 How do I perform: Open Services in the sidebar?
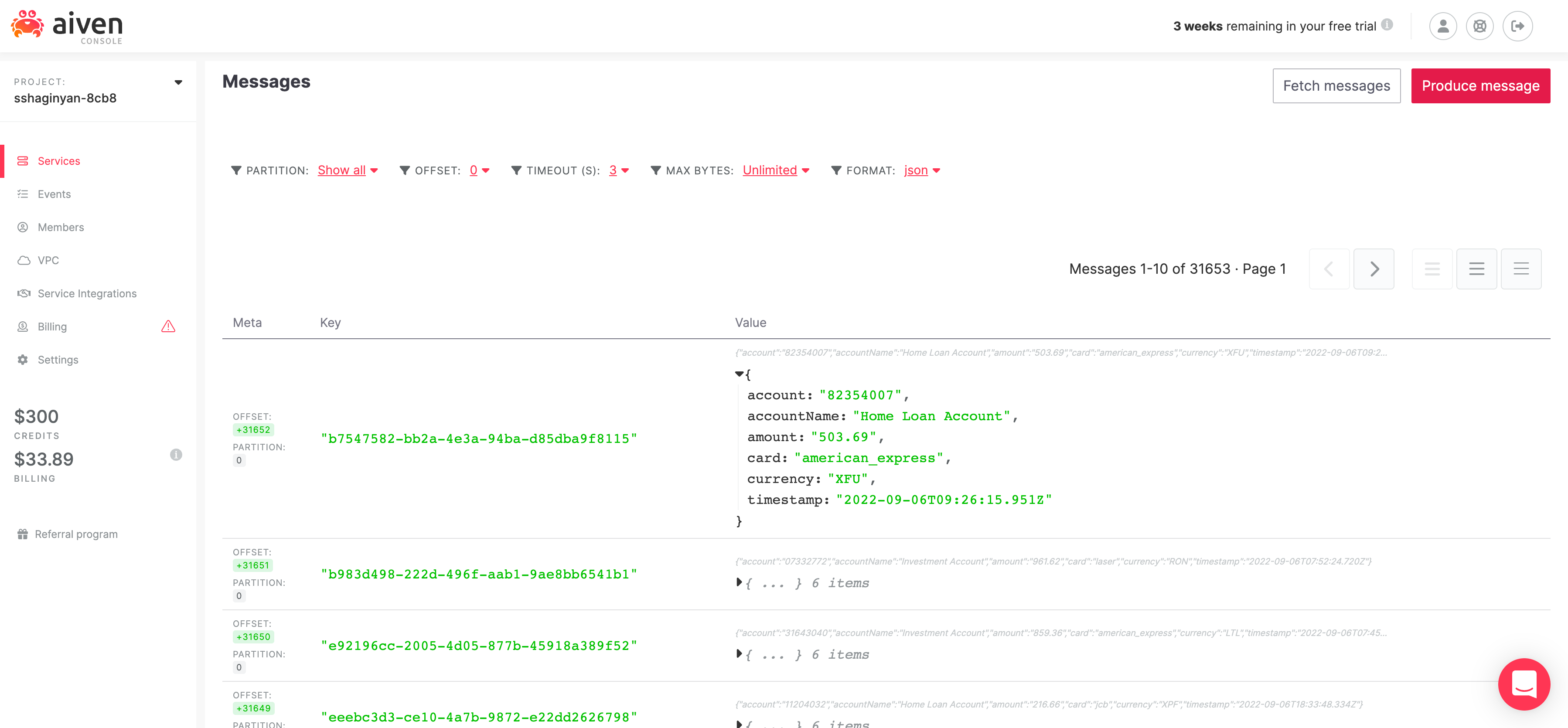point(58,161)
